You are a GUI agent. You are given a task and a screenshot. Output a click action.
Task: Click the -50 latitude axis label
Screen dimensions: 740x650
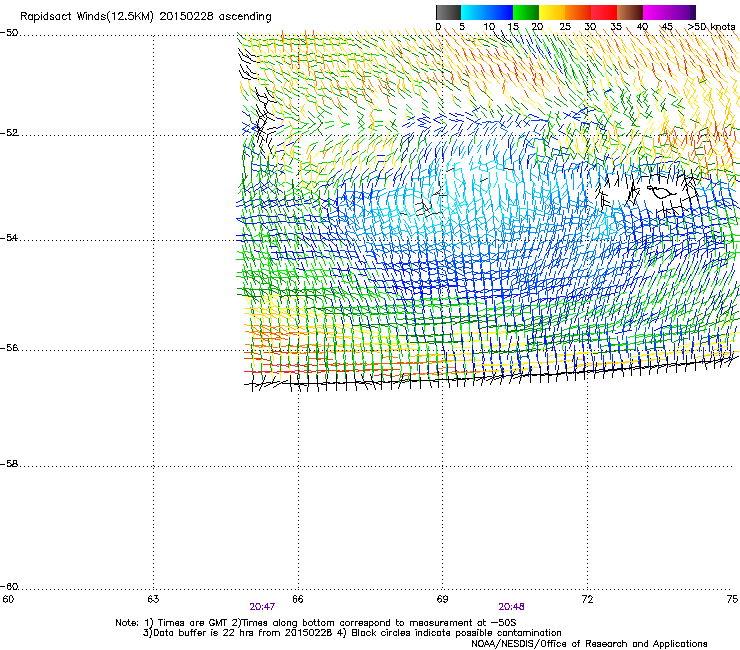tap(9, 33)
